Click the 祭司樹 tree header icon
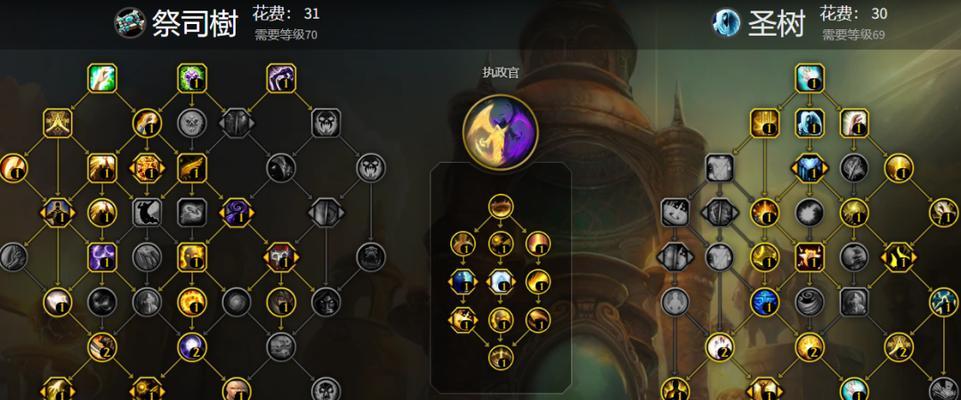Screen dimensions: 961x400 pyautogui.click(x=129, y=23)
